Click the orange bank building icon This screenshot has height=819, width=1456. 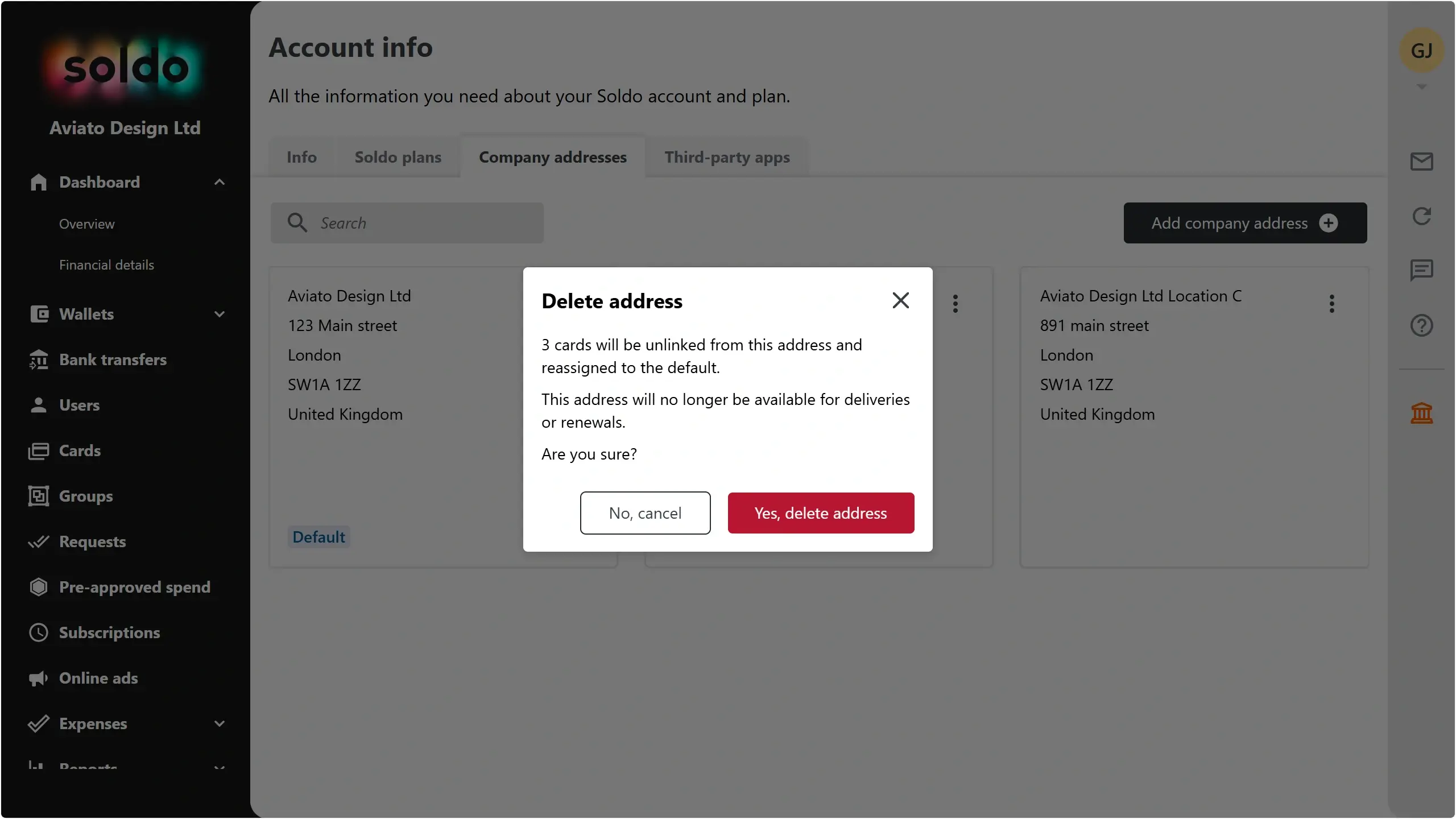coord(1421,413)
